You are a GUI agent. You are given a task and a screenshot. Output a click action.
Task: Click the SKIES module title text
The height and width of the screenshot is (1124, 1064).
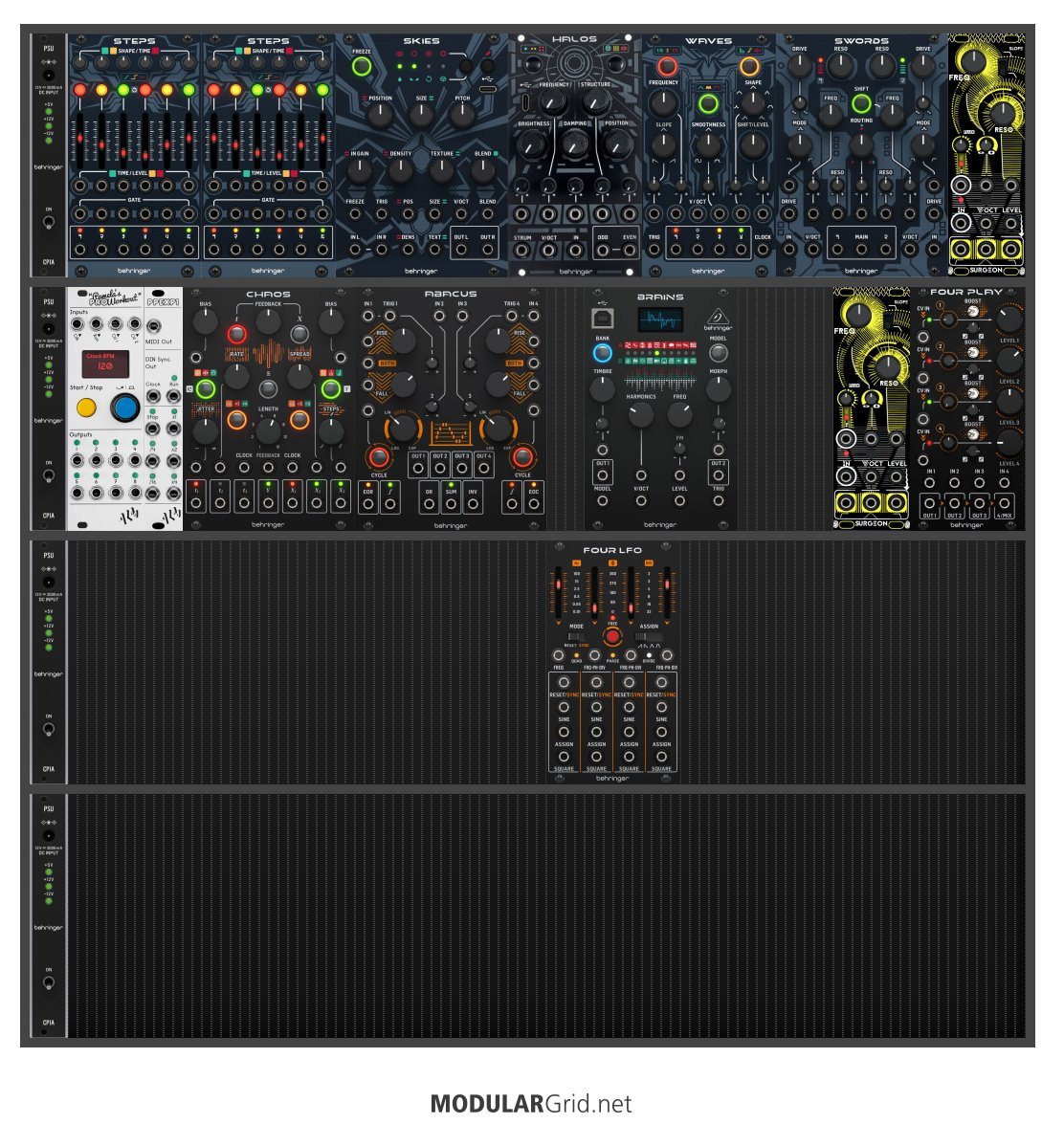421,41
